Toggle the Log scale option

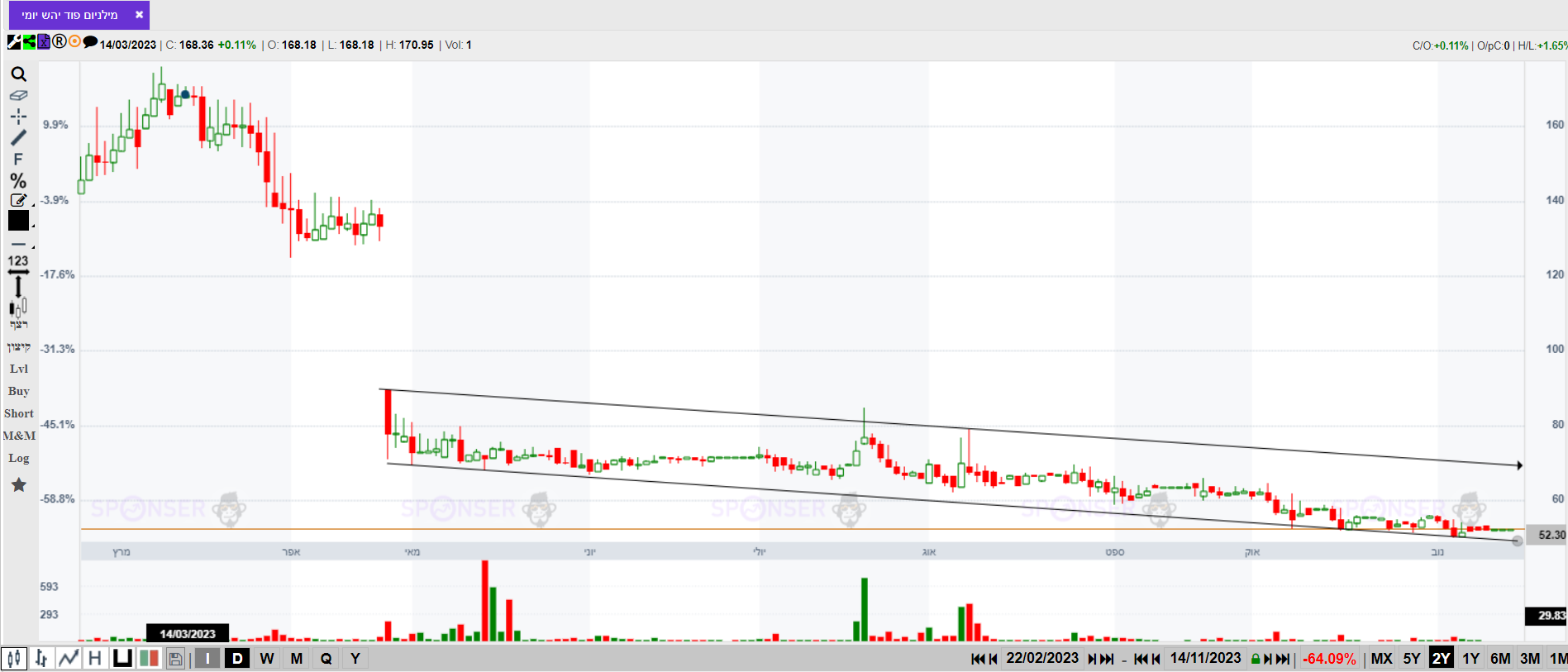[18, 458]
